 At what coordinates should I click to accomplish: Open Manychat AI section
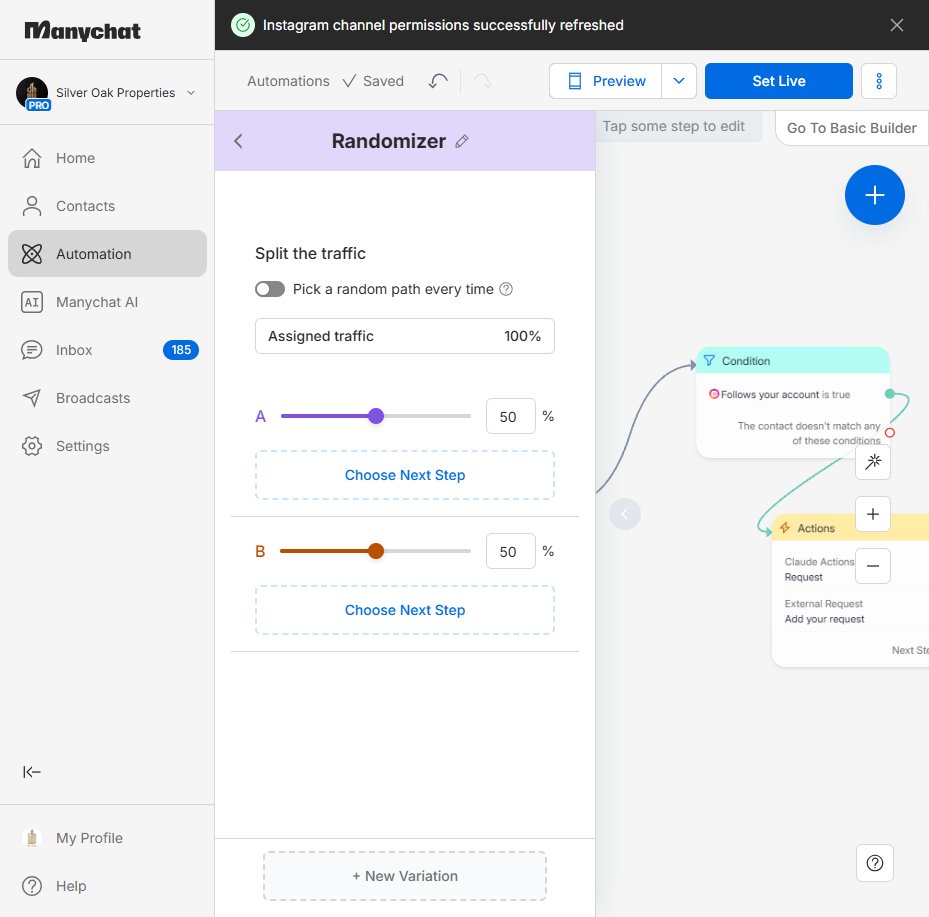click(x=107, y=302)
